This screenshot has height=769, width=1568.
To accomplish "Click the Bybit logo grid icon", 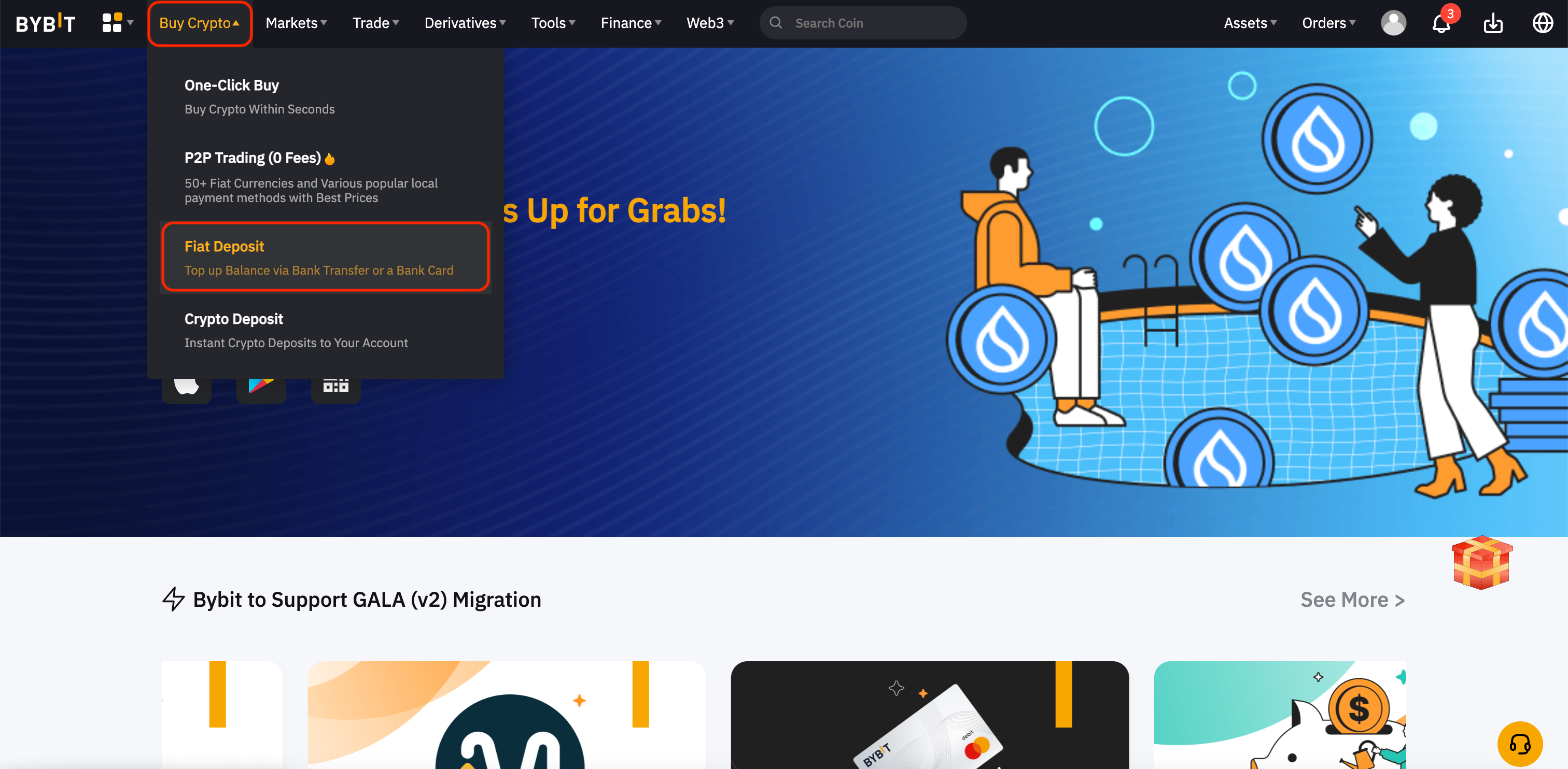I will point(113,22).
